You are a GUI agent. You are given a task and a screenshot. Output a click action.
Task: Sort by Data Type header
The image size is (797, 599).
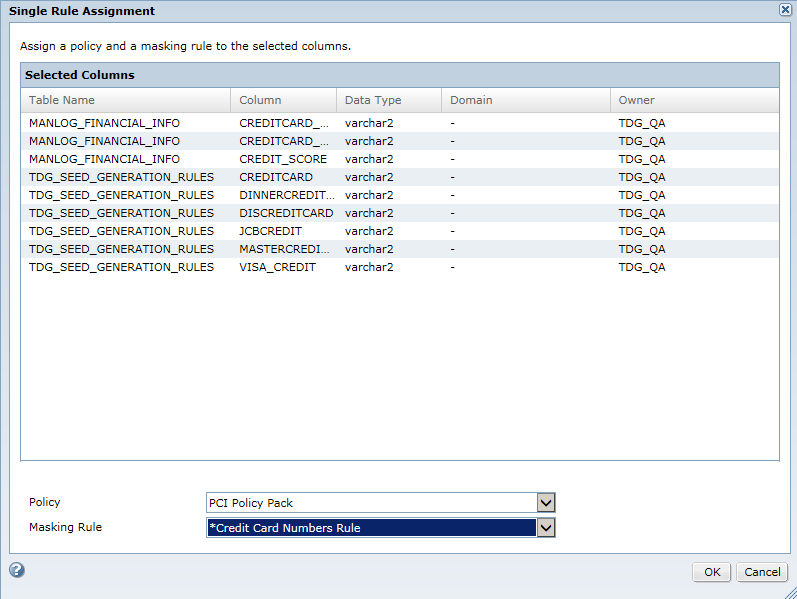tap(389, 100)
